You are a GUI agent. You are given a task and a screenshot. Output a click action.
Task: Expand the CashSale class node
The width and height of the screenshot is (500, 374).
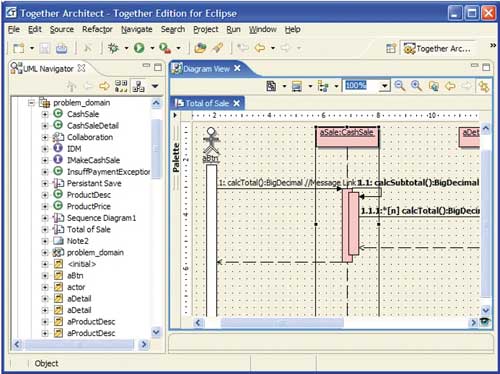[45, 114]
